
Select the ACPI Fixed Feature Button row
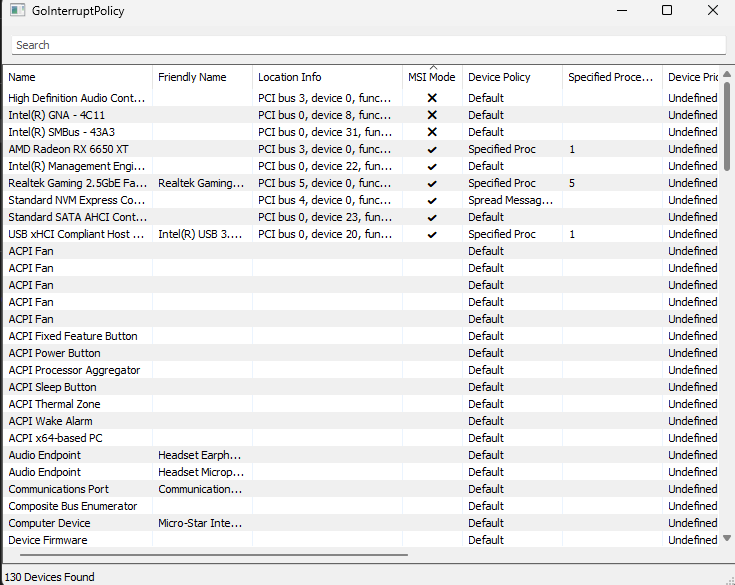coord(361,336)
